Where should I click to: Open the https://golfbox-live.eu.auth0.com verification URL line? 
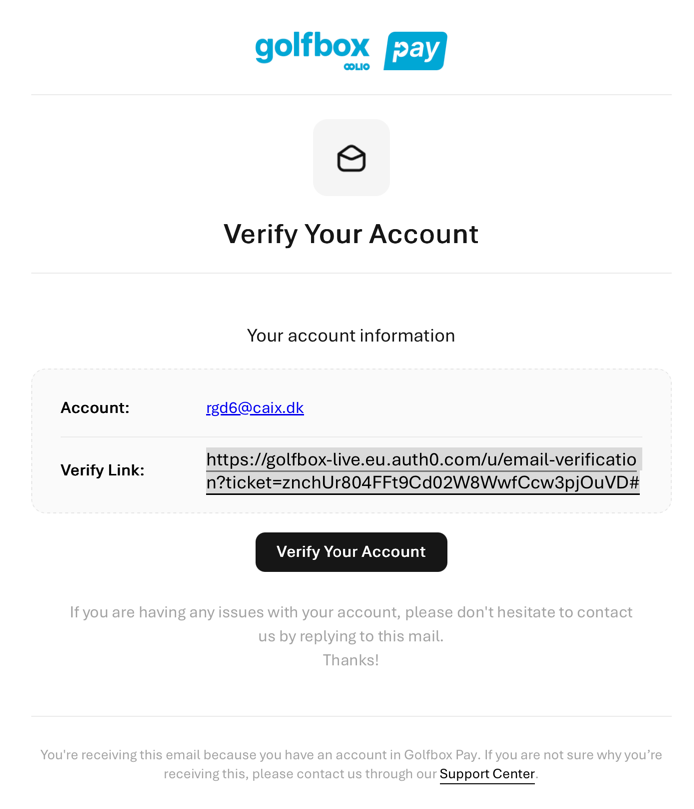[x=421, y=459]
